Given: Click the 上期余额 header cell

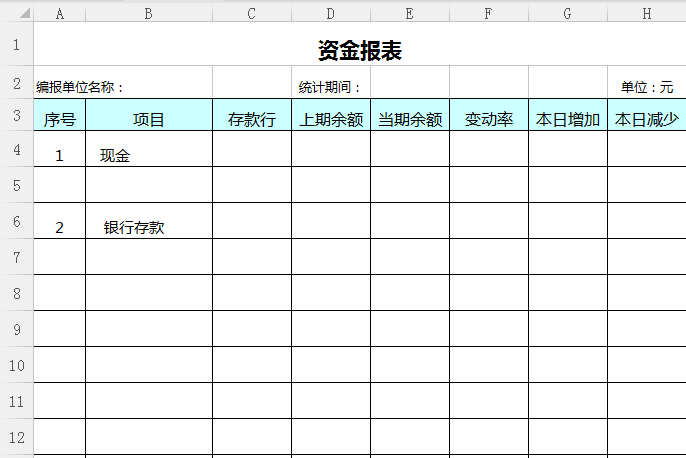Looking at the screenshot, I should 331,120.
